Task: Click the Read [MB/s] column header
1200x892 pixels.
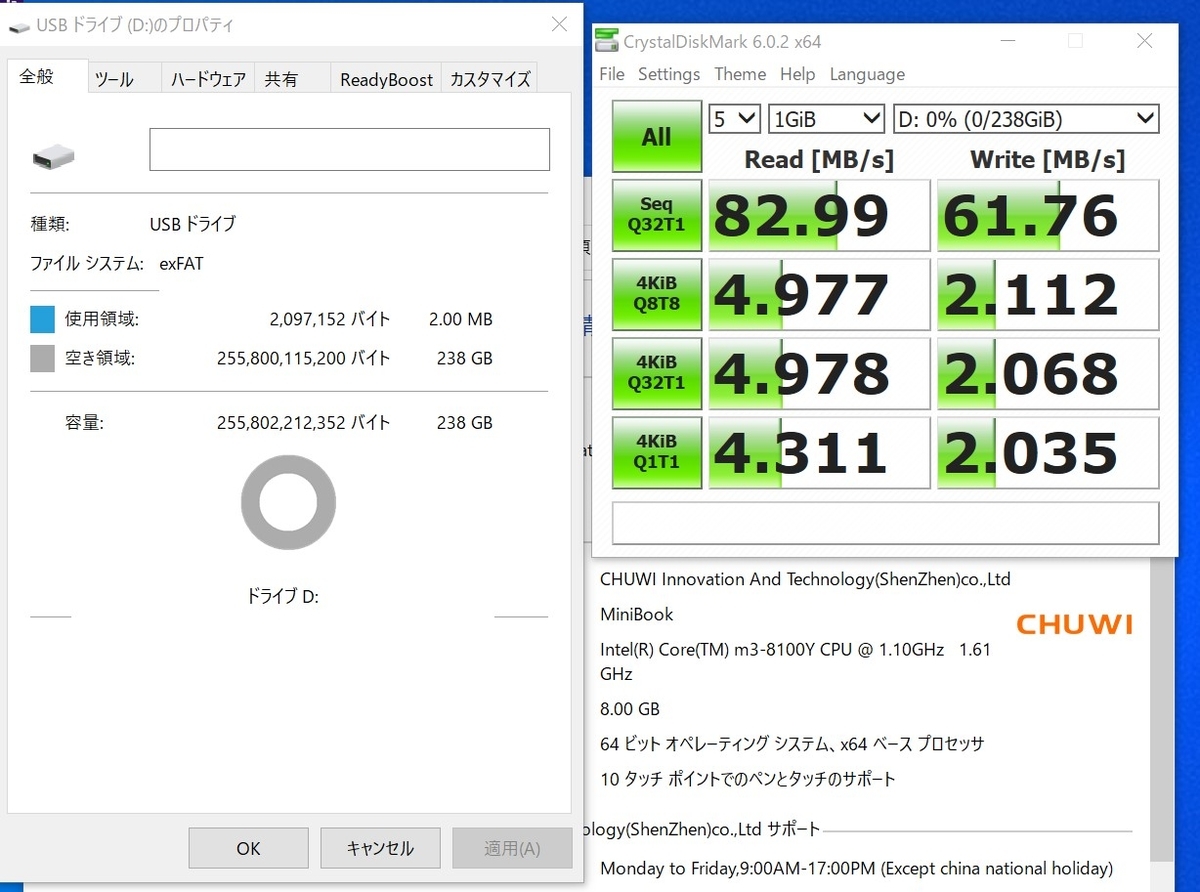Action: point(819,159)
